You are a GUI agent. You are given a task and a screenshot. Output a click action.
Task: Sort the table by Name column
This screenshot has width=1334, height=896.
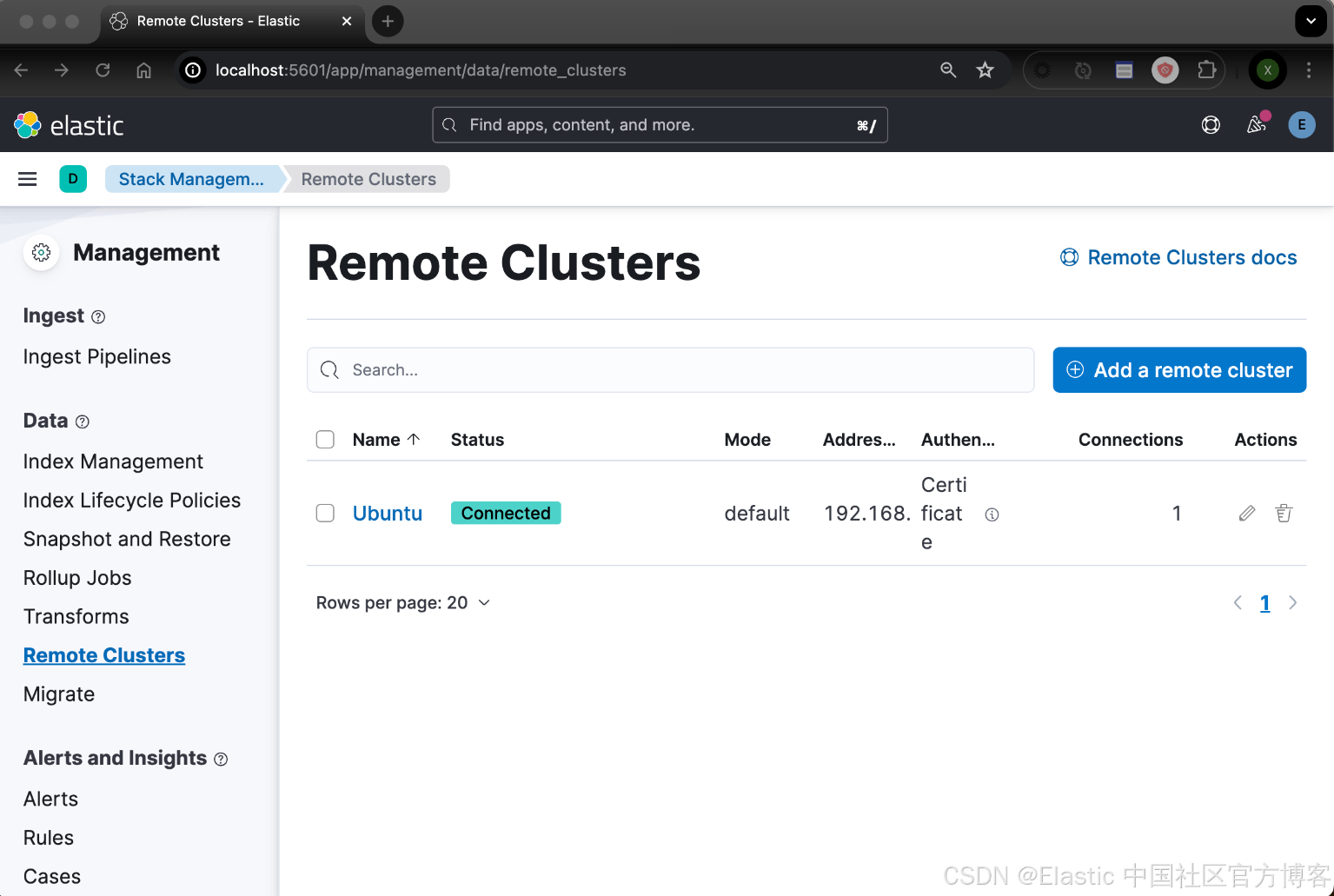pos(386,440)
